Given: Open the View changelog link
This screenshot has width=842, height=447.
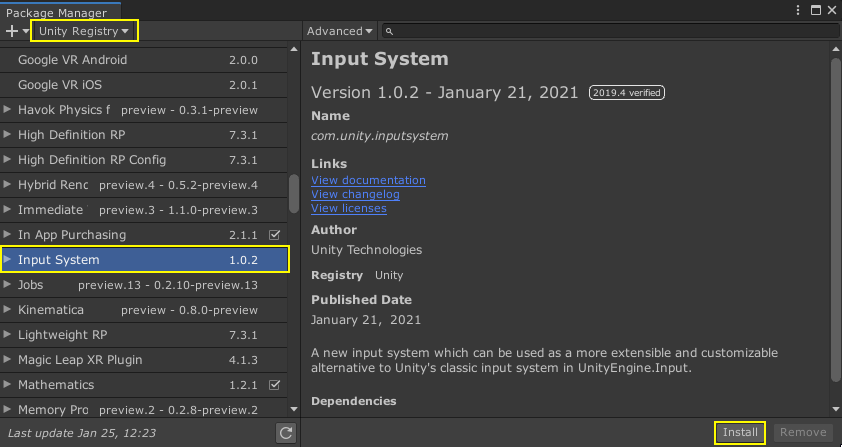Looking at the screenshot, I should (355, 194).
